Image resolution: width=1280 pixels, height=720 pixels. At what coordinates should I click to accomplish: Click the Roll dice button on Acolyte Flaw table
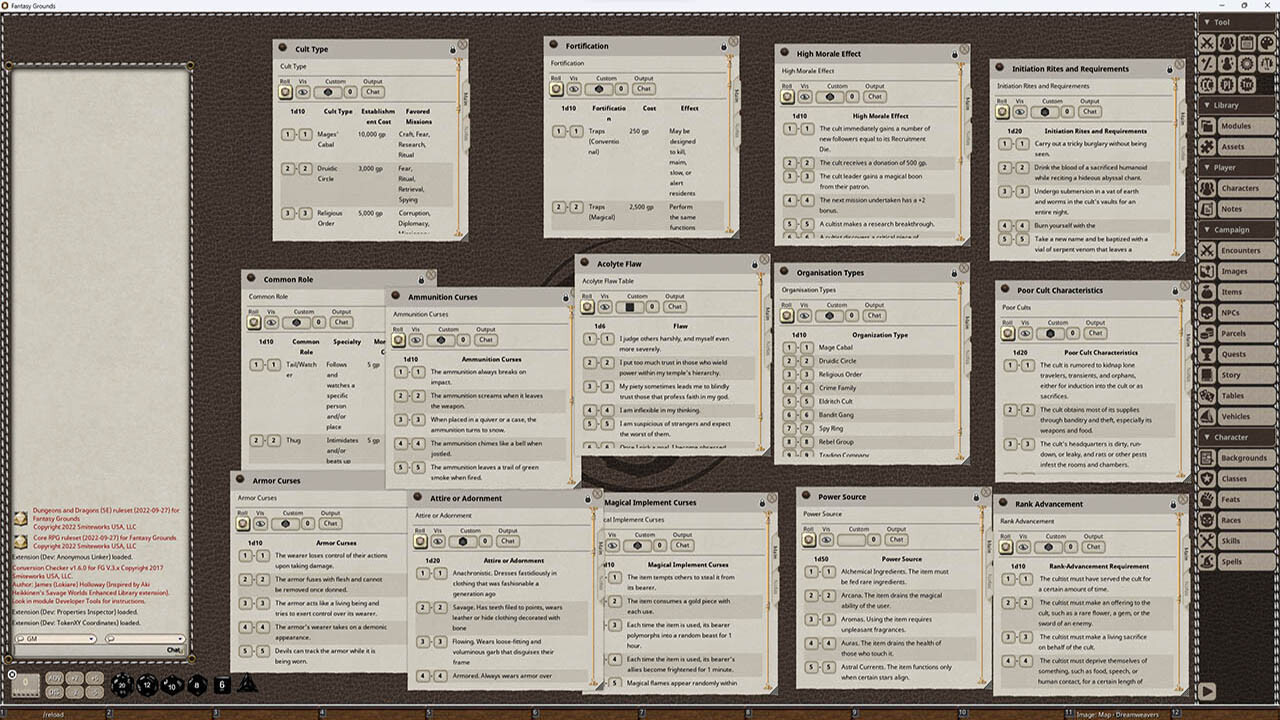point(587,306)
